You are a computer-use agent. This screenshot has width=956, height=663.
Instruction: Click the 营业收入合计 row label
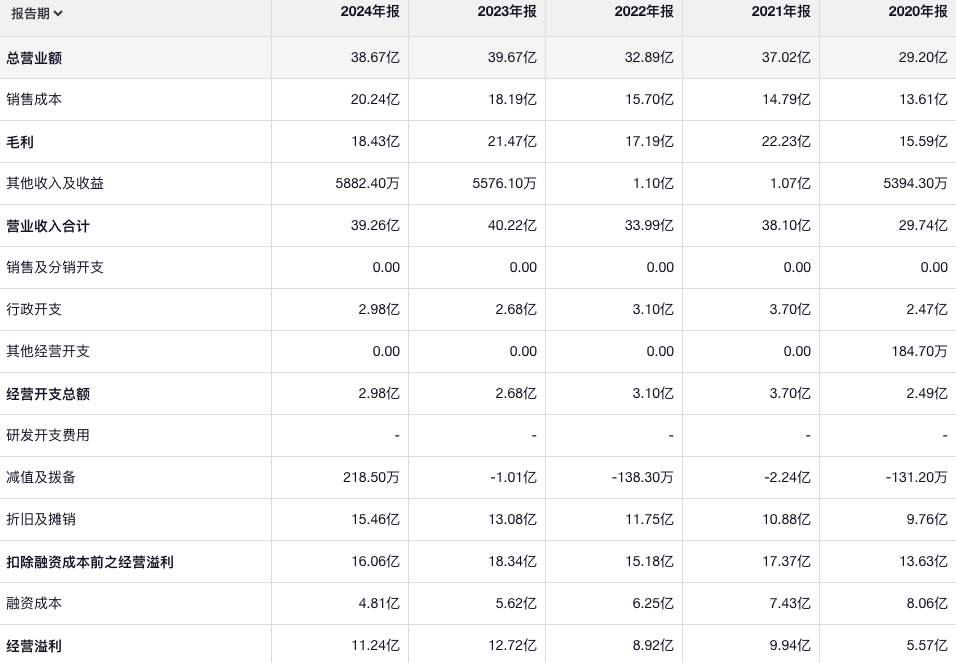pyautogui.click(x=48, y=226)
